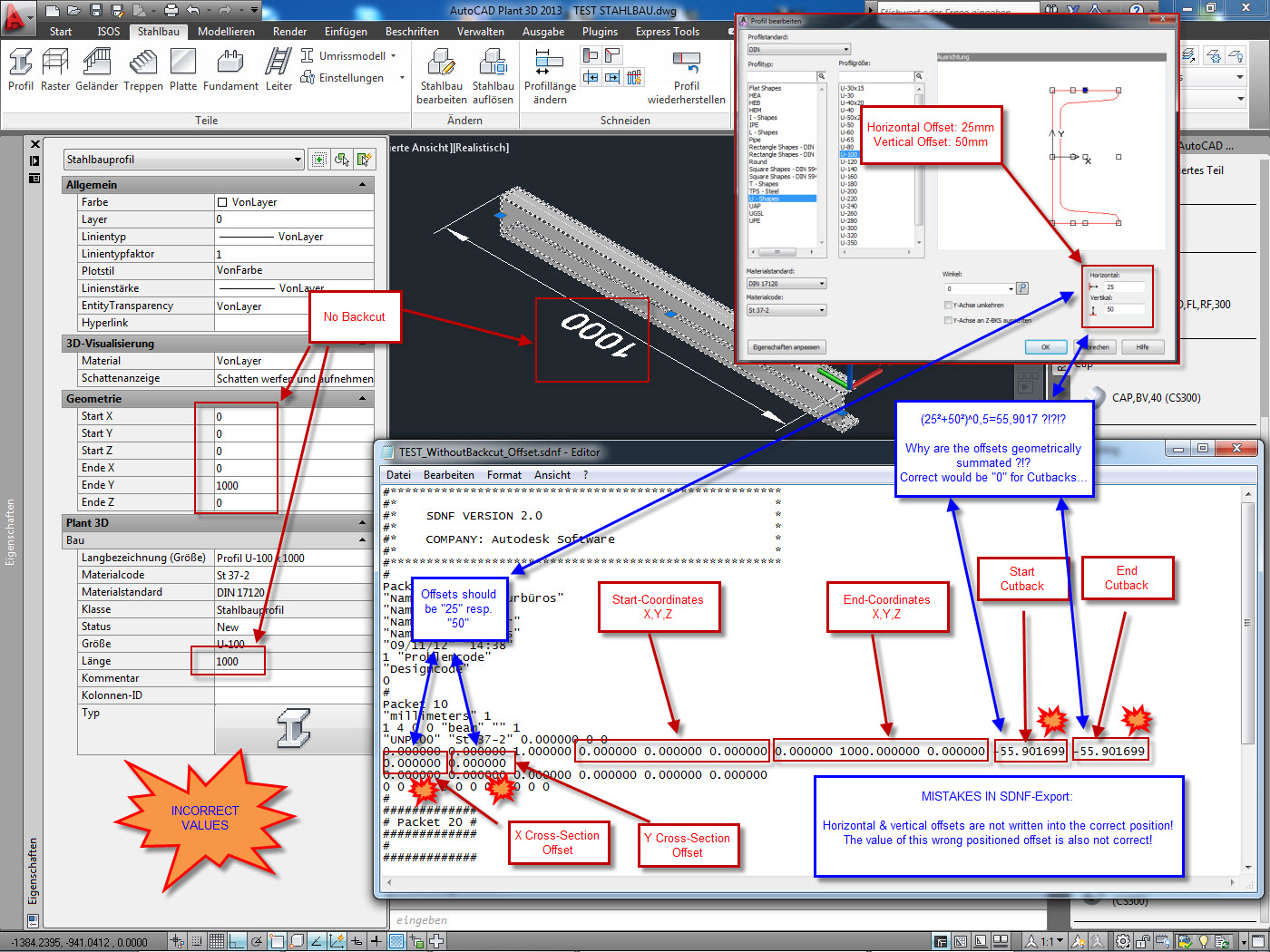This screenshot has width=1270, height=952.
Task: Expand Einstellungen dropdown in ribbon
Action: (x=402, y=78)
